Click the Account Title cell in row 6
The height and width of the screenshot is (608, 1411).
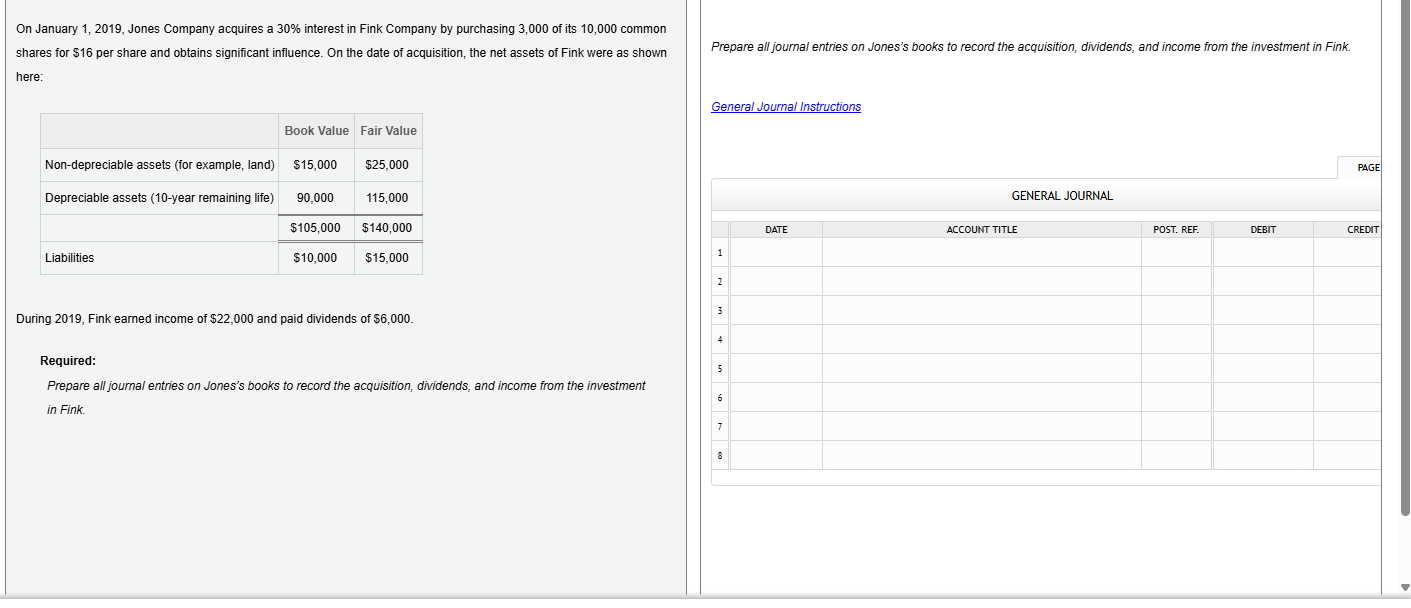(x=981, y=397)
